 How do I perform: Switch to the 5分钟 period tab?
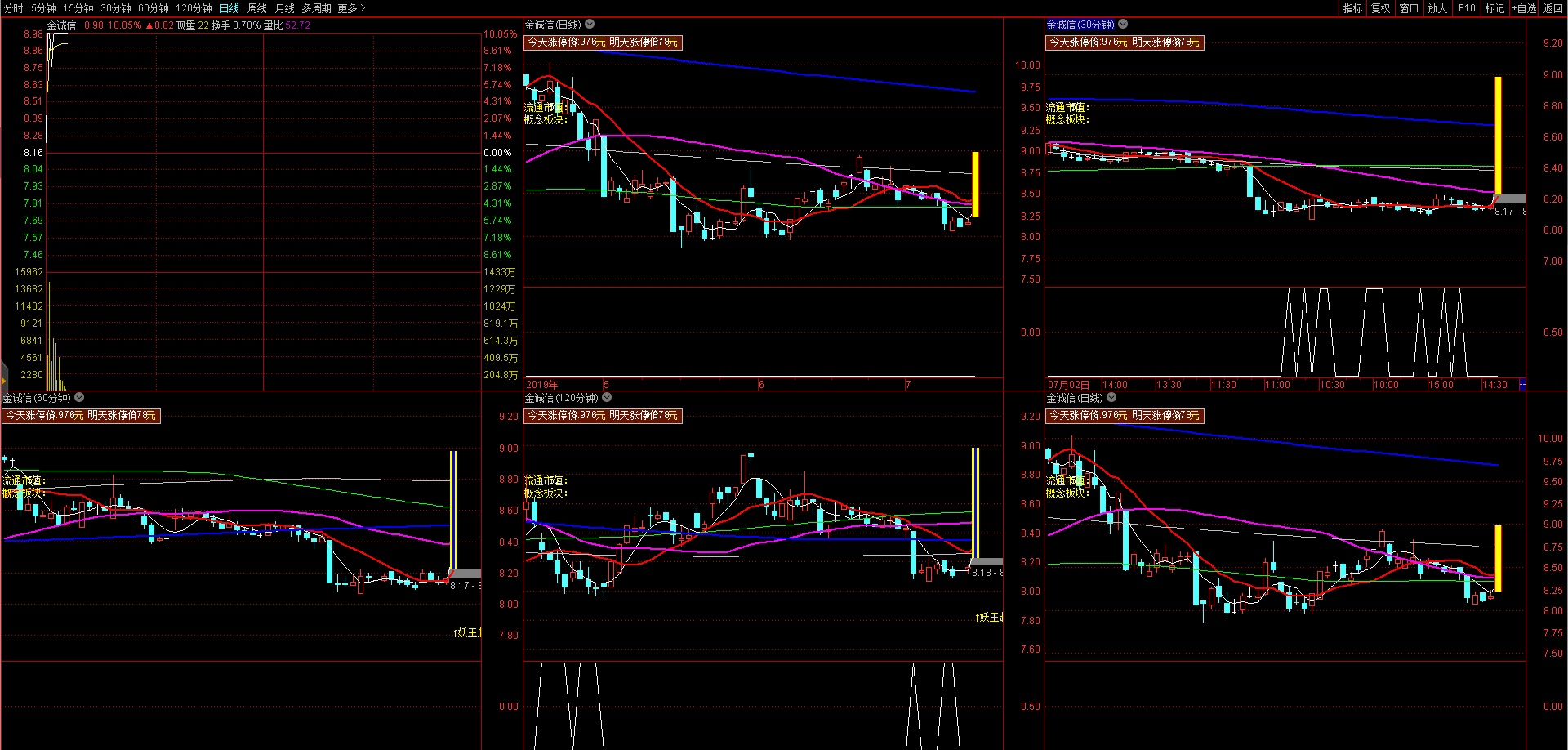[43, 8]
